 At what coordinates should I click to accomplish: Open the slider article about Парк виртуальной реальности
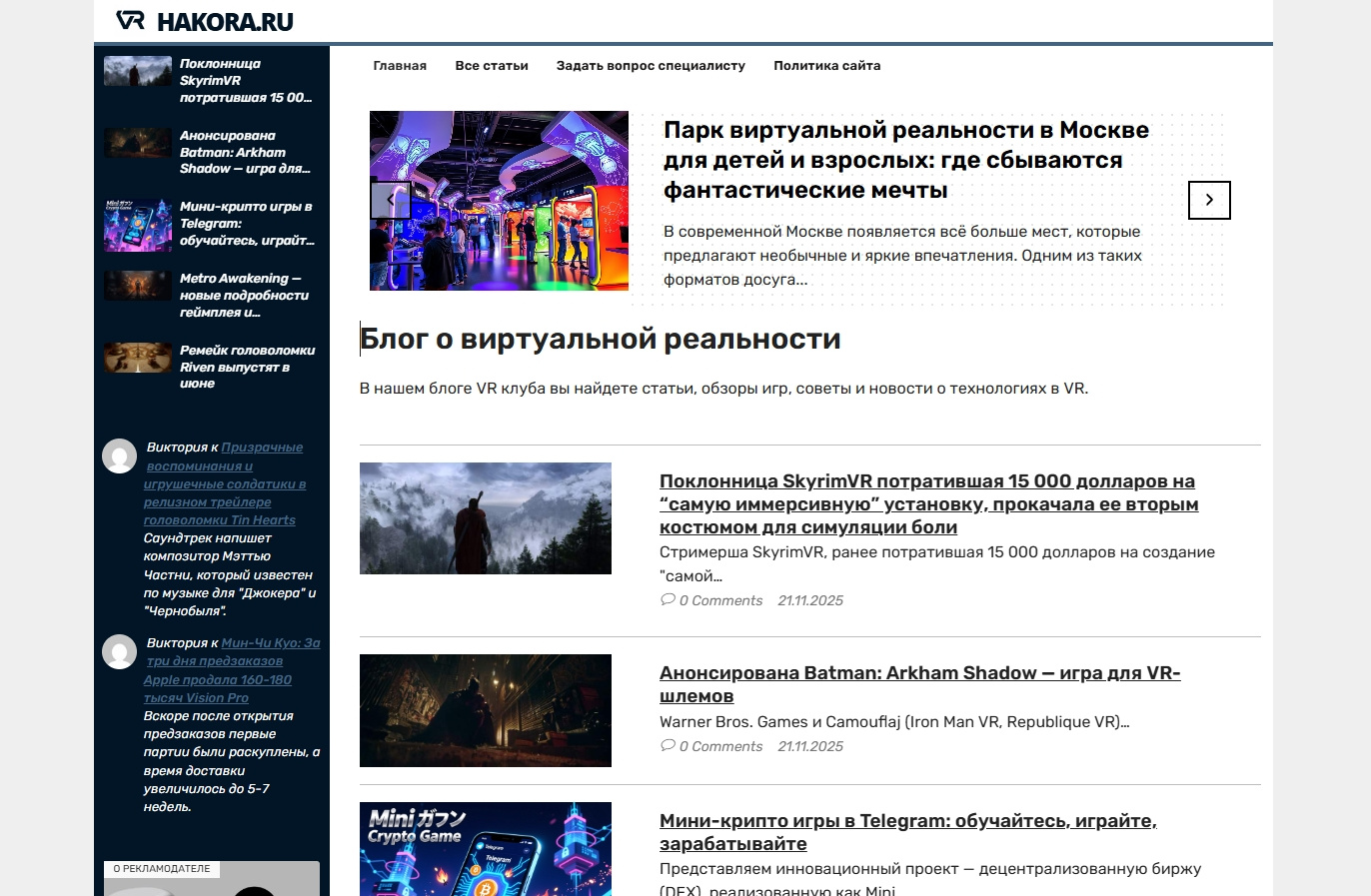(x=906, y=160)
